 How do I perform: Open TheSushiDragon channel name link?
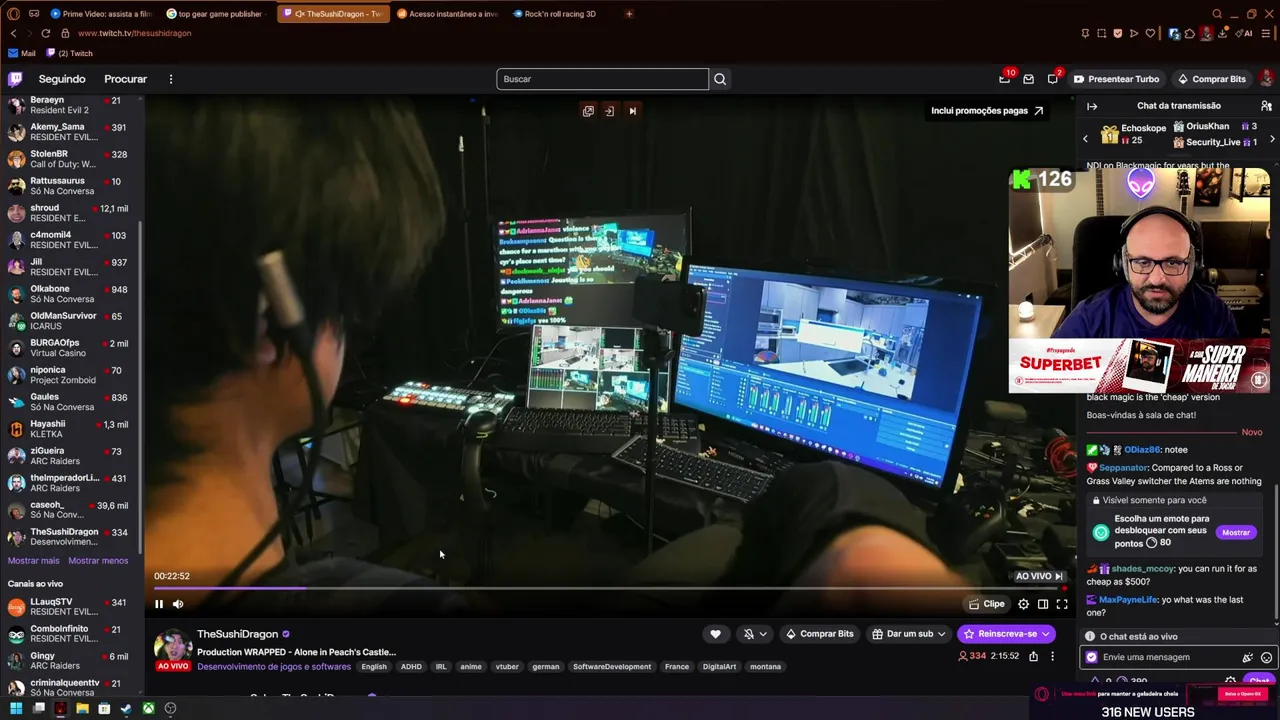tap(237, 634)
